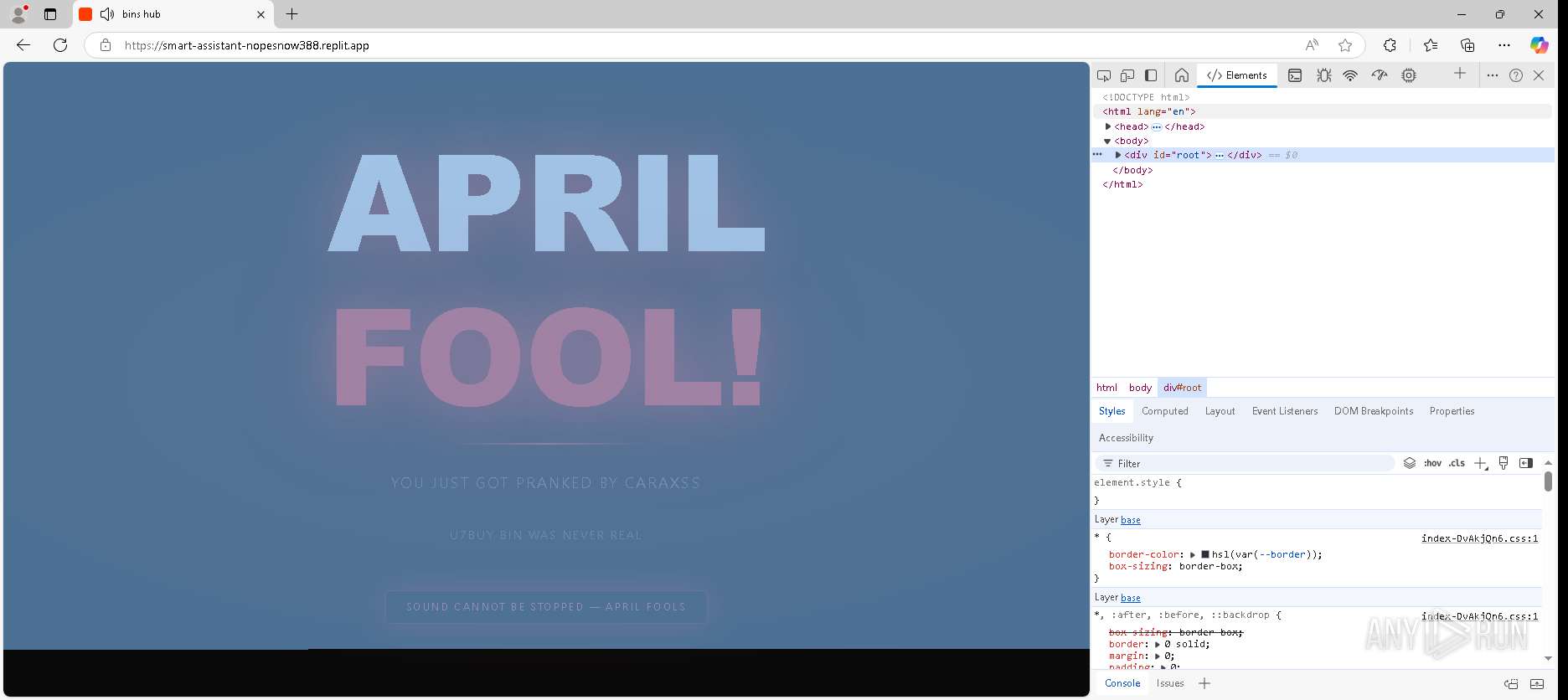1568x700 pixels.
Task: Select the inspect element picker icon
Action: [x=1104, y=75]
